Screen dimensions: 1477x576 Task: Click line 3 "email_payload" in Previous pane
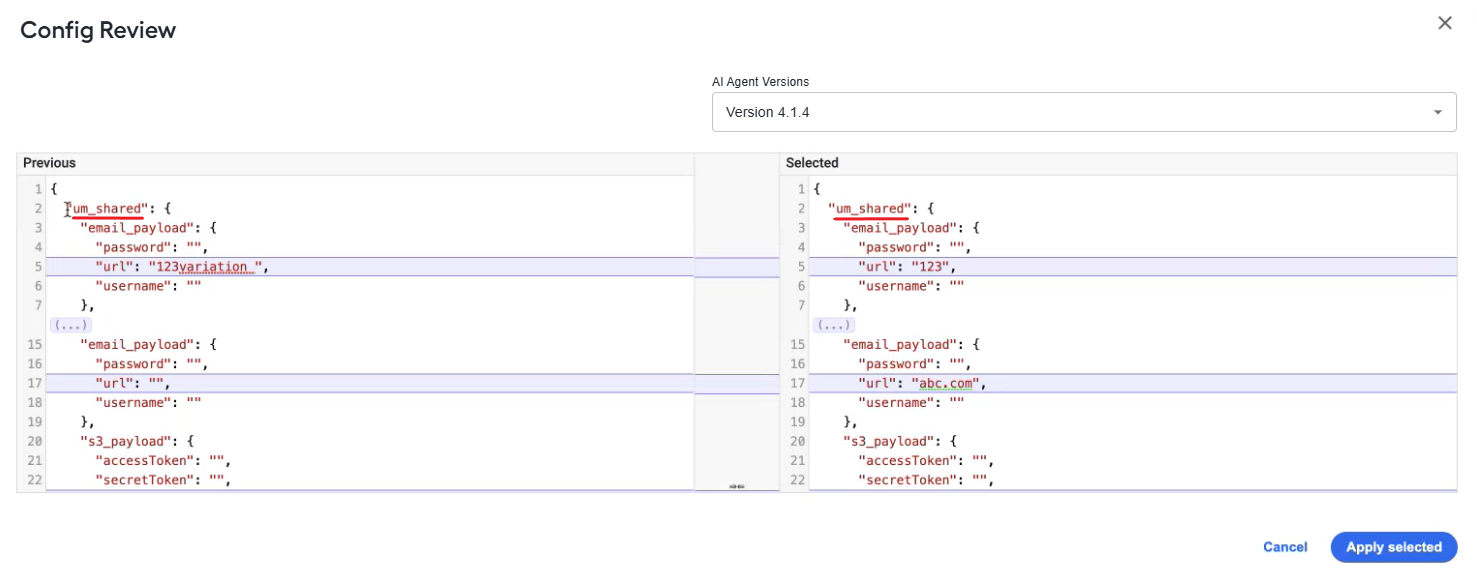click(x=148, y=228)
